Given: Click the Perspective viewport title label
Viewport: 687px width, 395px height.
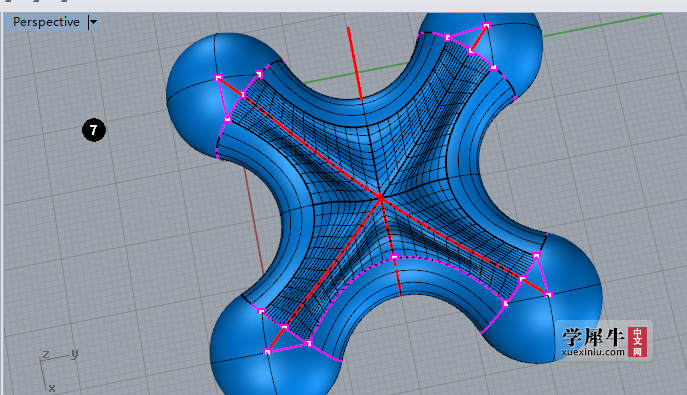Looking at the screenshot, I should tap(46, 22).
